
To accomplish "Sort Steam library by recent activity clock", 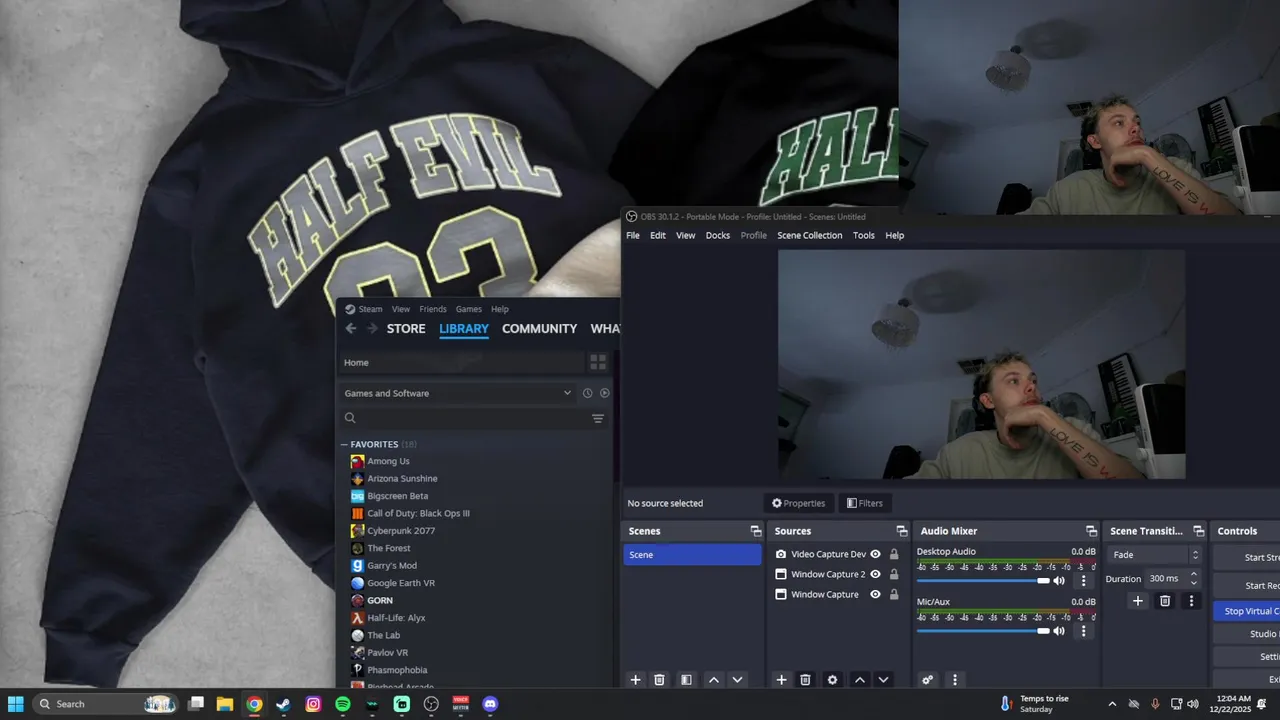I will 587,393.
